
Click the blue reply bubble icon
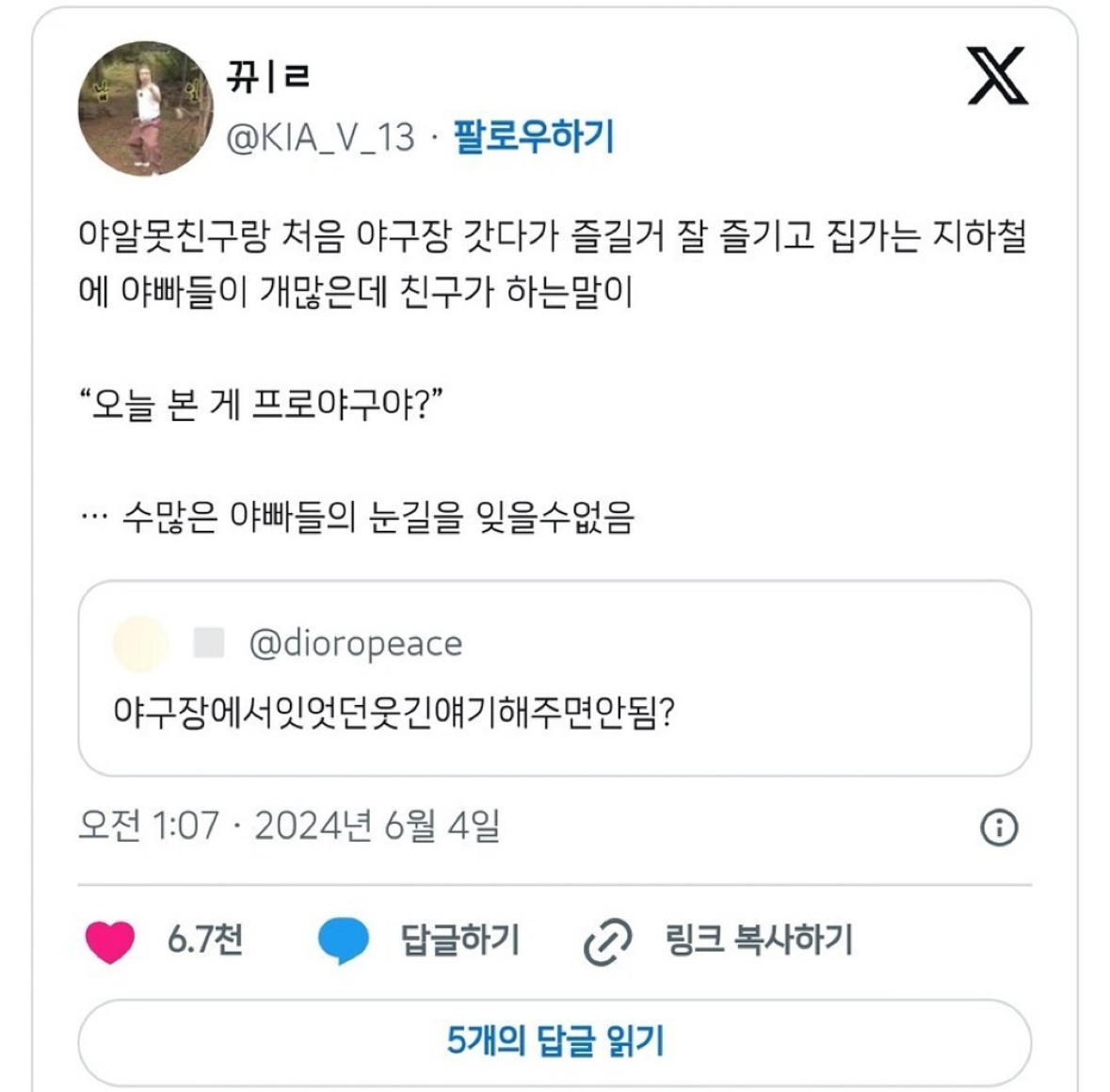pos(343,939)
